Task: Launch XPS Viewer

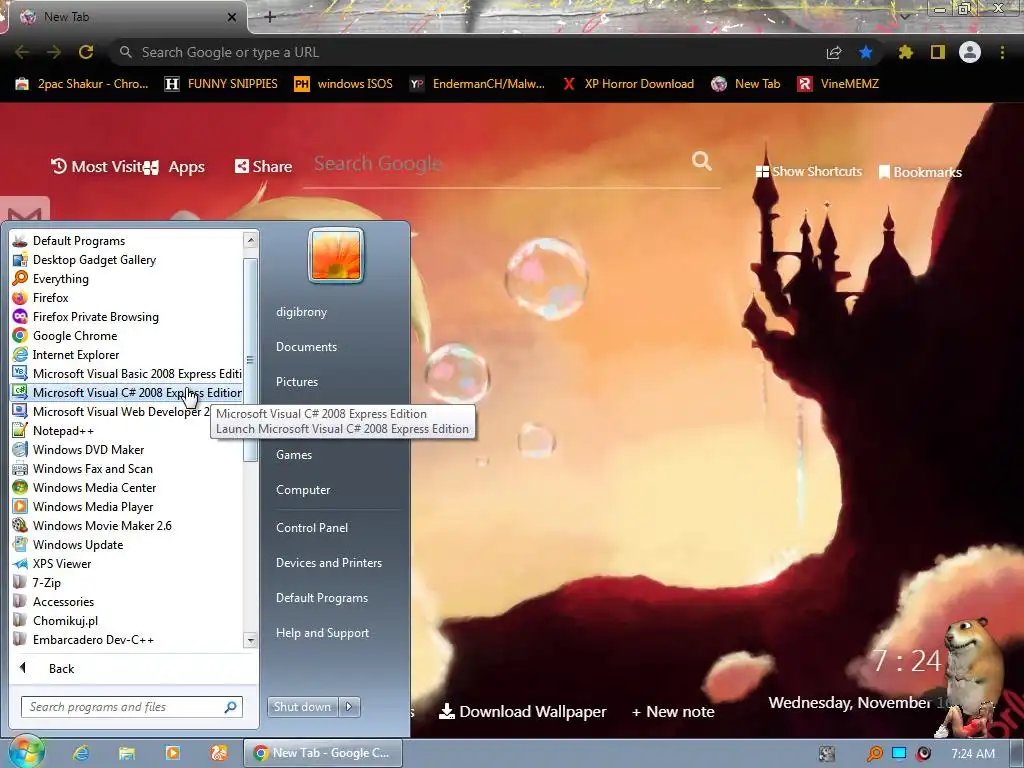Action: [127, 564]
